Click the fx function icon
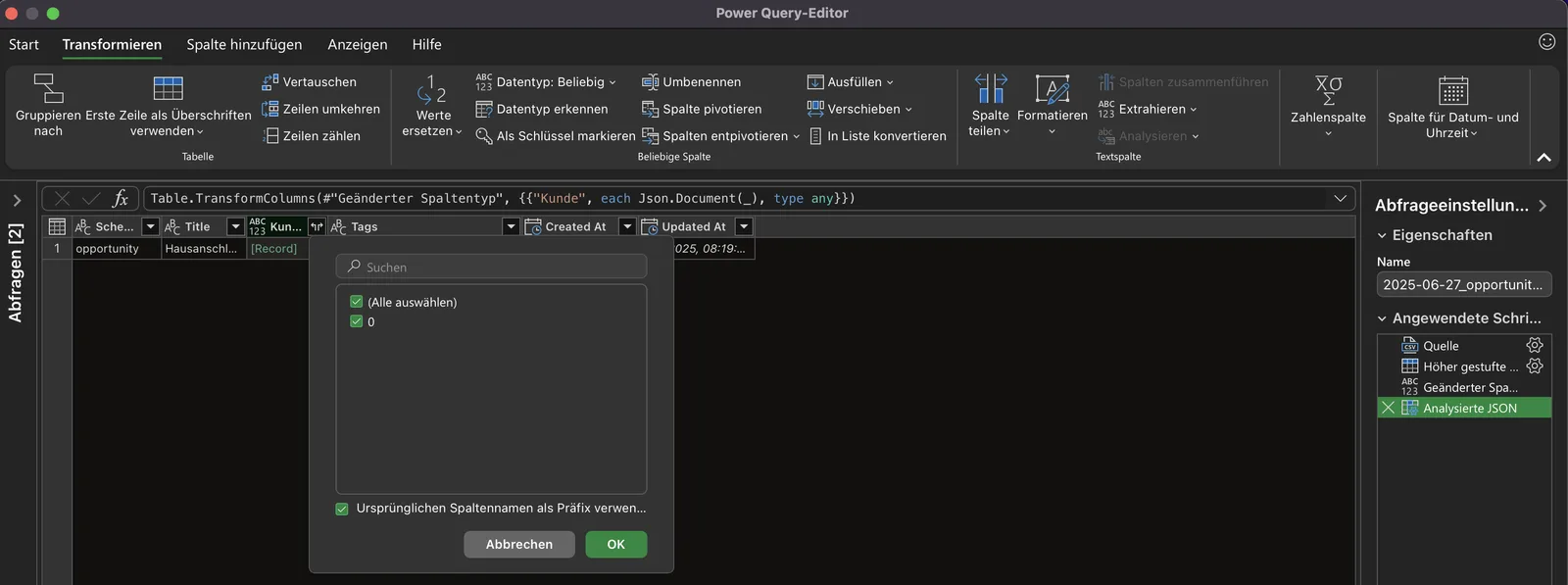Image resolution: width=1568 pixels, height=585 pixels. (121, 198)
